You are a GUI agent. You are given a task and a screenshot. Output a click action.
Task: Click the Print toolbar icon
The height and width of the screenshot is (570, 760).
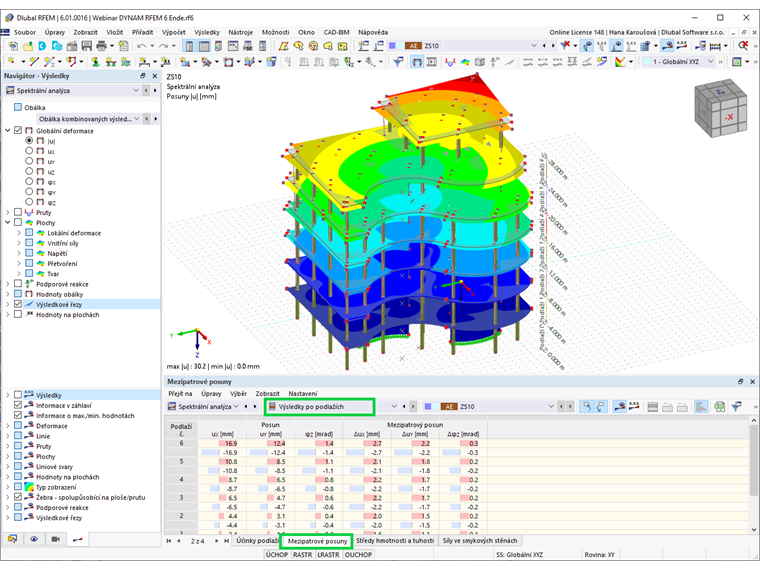[101, 46]
